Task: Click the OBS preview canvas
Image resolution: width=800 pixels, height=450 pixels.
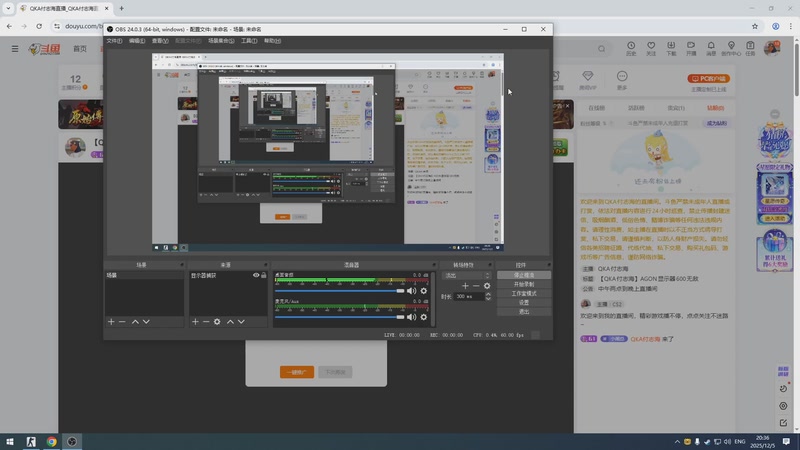Action: pyautogui.click(x=328, y=152)
